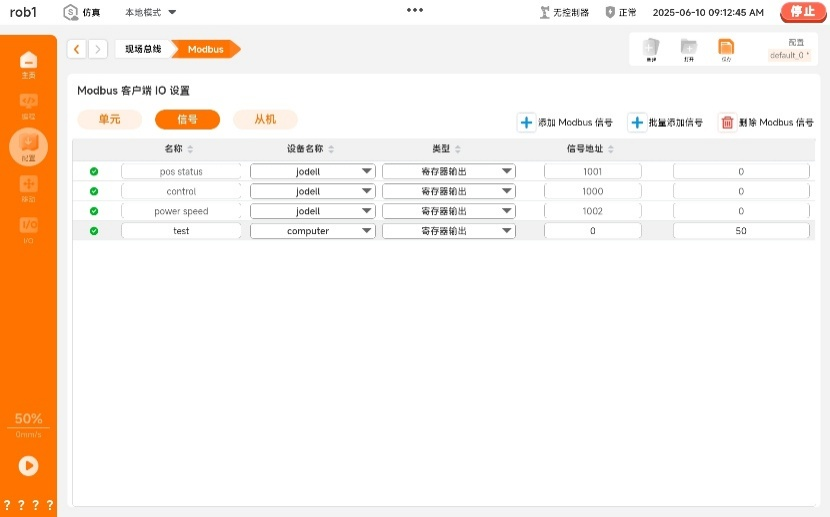
Task: Open the 本地模式 mode dropdown
Action: point(150,12)
